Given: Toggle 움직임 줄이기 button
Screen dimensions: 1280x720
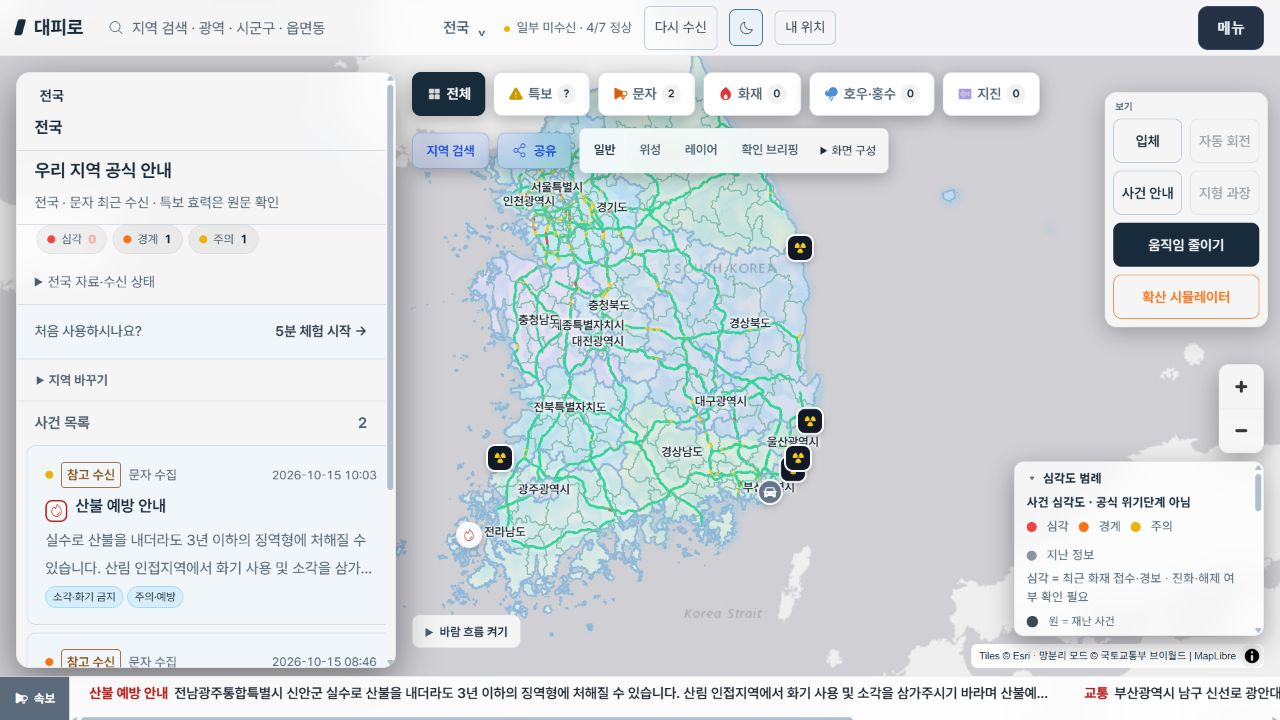Looking at the screenshot, I should pos(1186,245).
